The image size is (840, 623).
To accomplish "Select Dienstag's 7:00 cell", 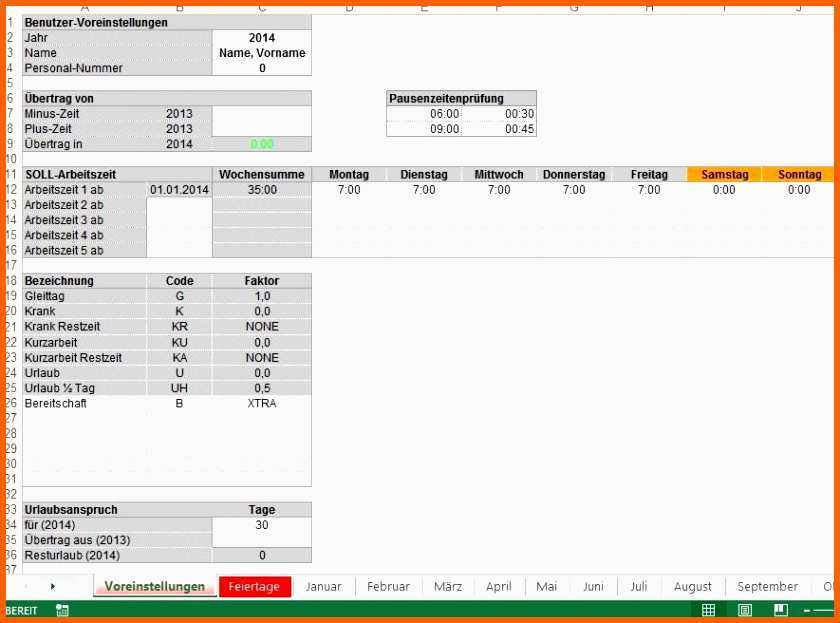I will (424, 190).
